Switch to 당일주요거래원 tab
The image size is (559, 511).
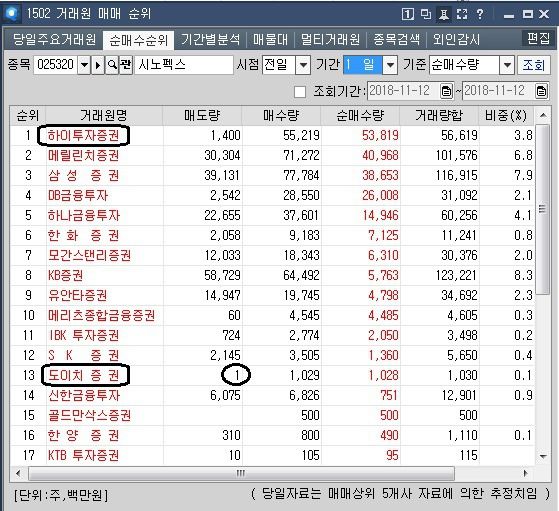pyautogui.click(x=54, y=39)
